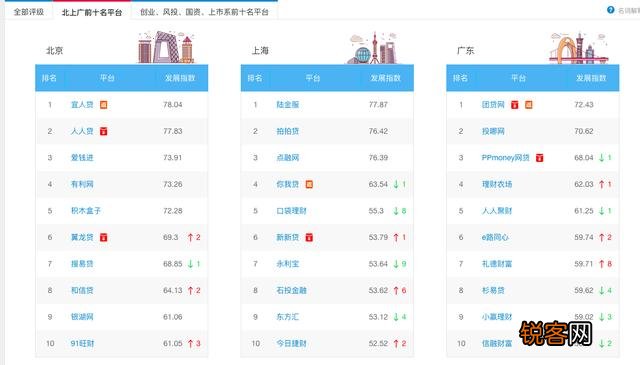Open the 人人聚财 platform link
This screenshot has width=640, height=365.
coord(497,211)
